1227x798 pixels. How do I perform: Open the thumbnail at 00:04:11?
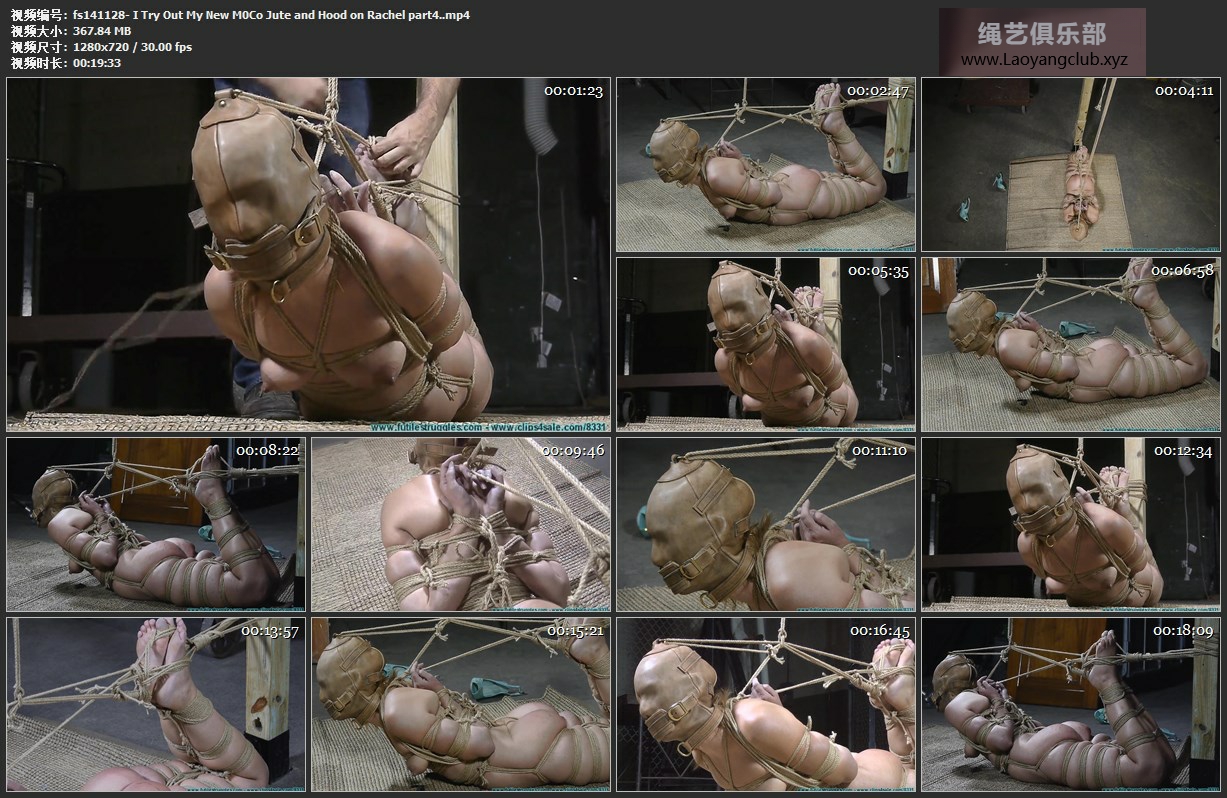pyautogui.click(x=1070, y=165)
